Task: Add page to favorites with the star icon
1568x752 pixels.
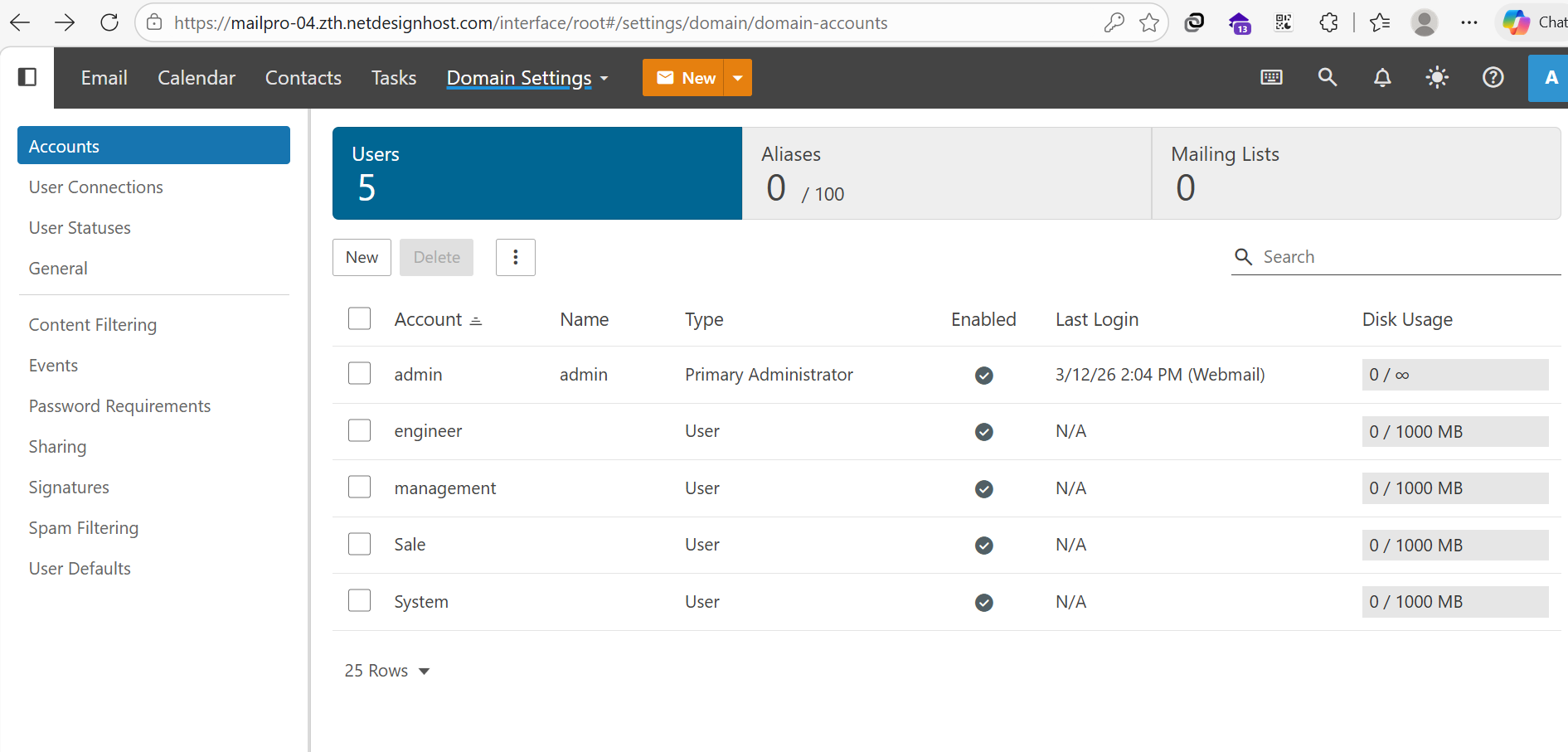Action: click(x=1149, y=22)
